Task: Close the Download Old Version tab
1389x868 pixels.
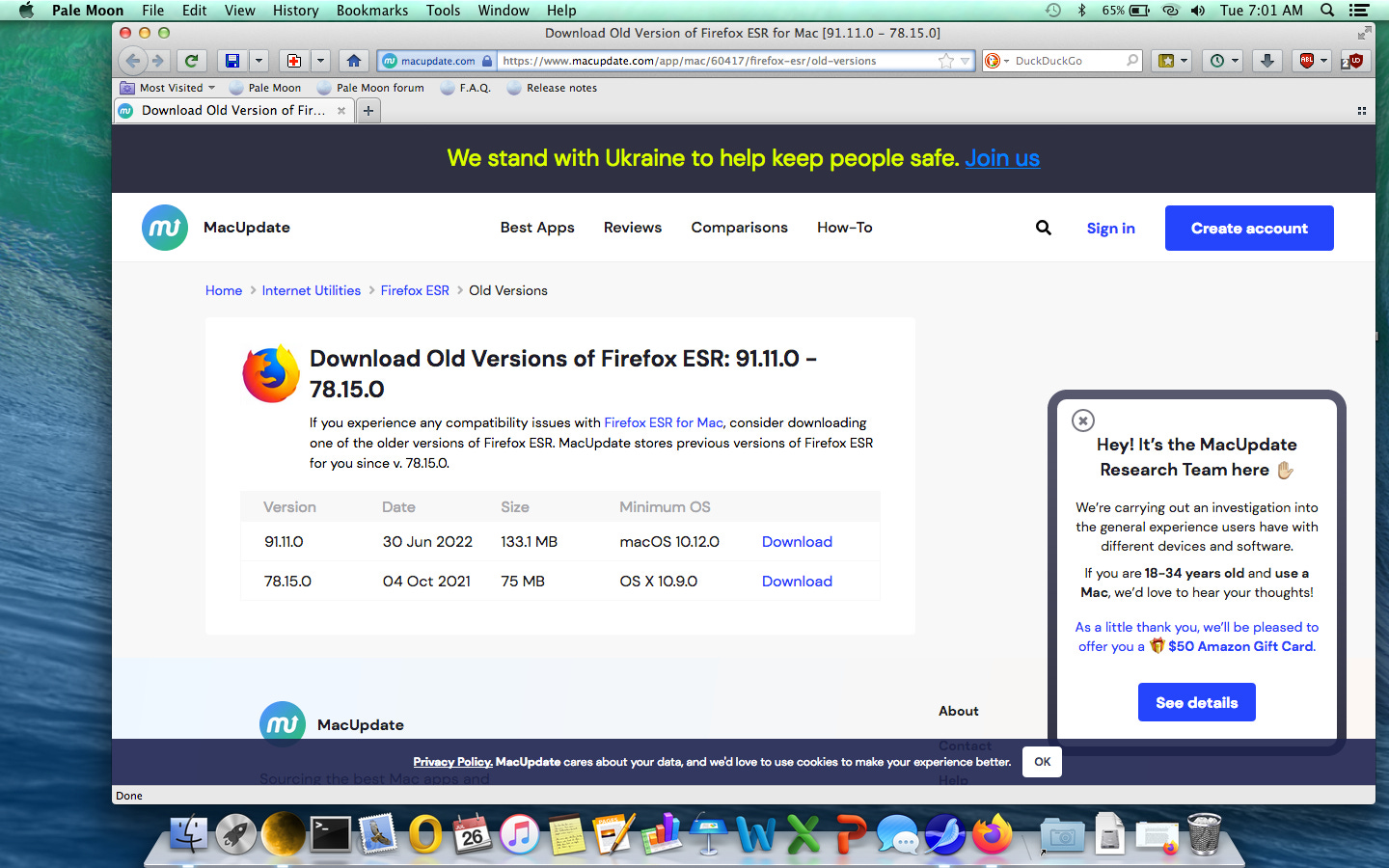Action: [341, 111]
